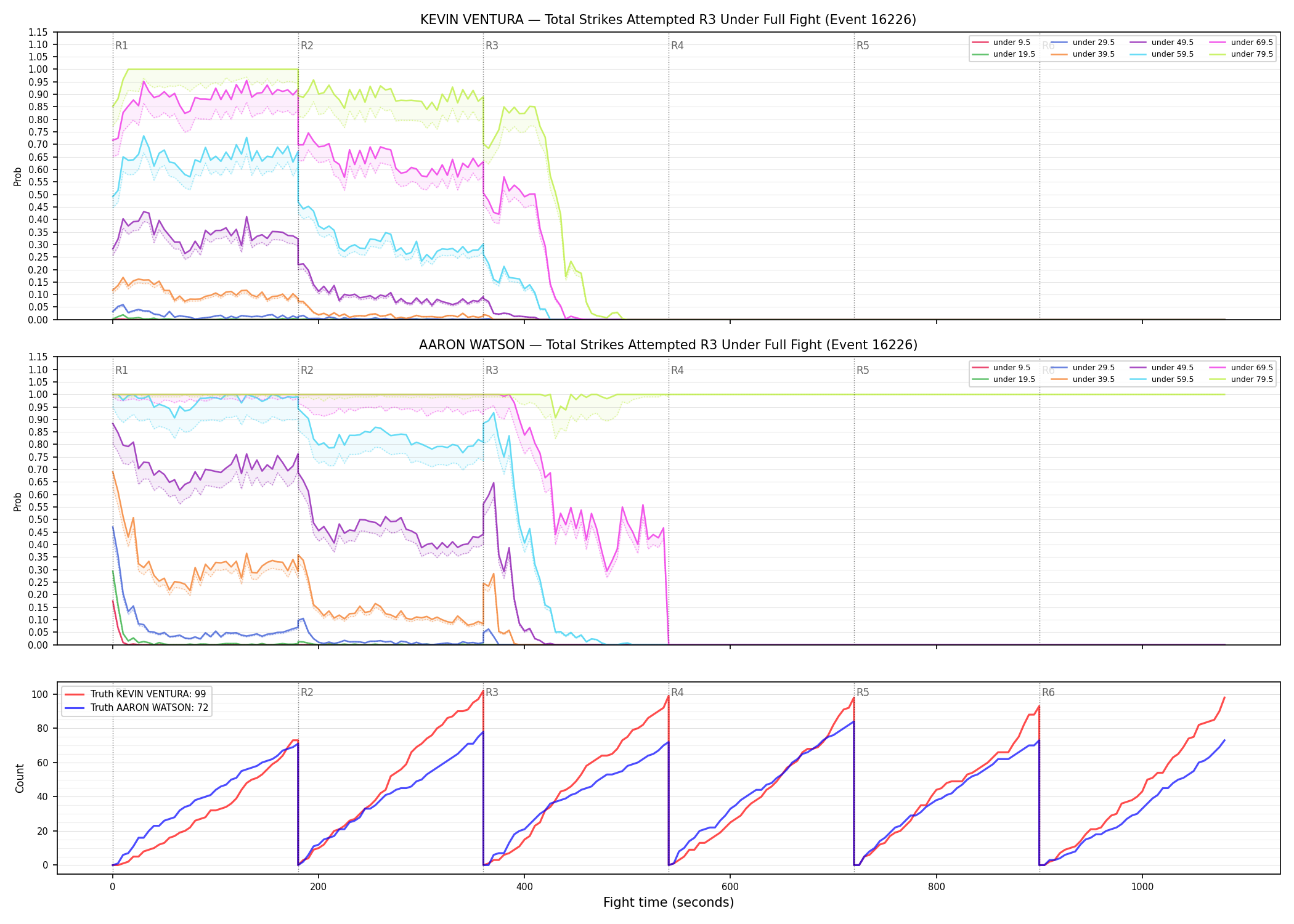1294x924 pixels.
Task: Click the R3 round marker in Watson chart
Action: coord(492,370)
